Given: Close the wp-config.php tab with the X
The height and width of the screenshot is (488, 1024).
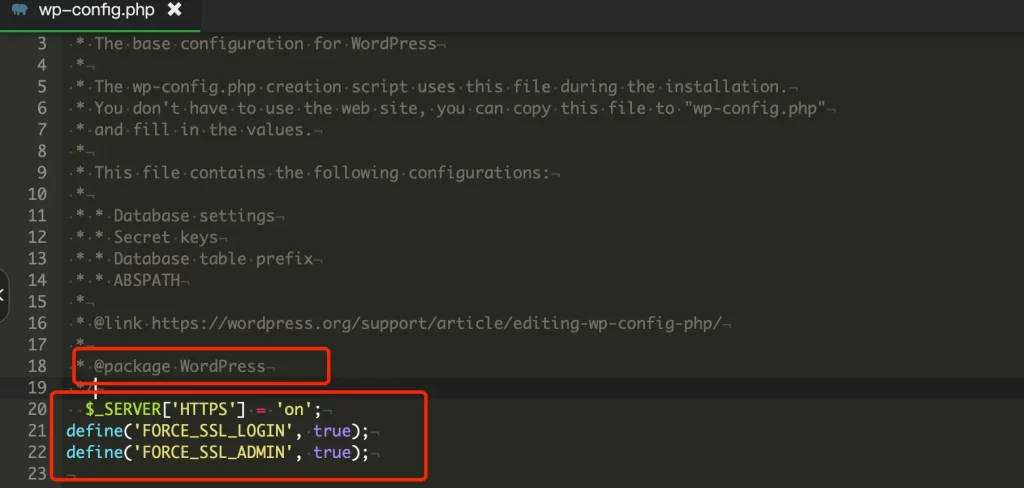Looking at the screenshot, I should click(174, 10).
